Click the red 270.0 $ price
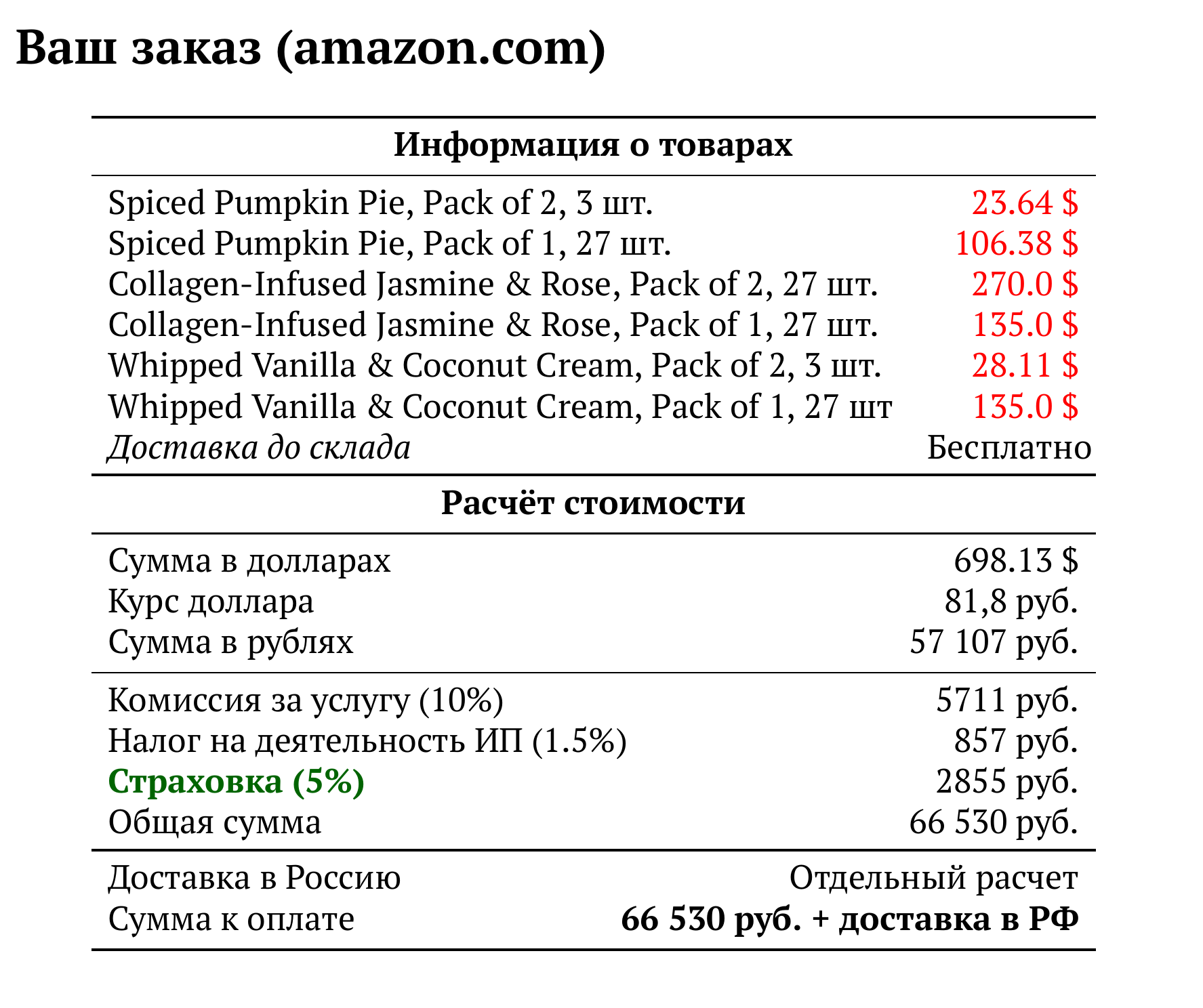This screenshot has width=1203, height=1008. tap(1024, 285)
